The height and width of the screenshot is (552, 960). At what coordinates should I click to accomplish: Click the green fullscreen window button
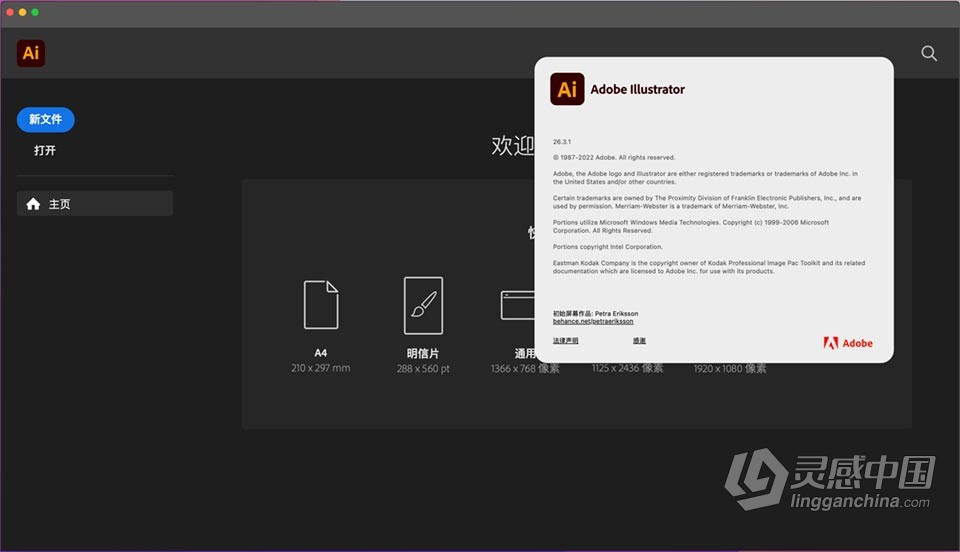(x=35, y=12)
